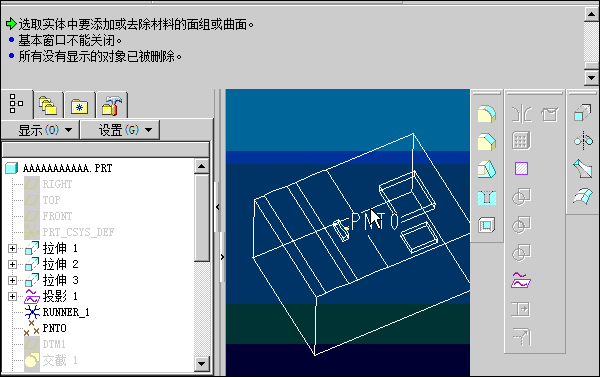Click the right-arrow sash control
This screenshot has height=377, width=600.
point(223,257)
